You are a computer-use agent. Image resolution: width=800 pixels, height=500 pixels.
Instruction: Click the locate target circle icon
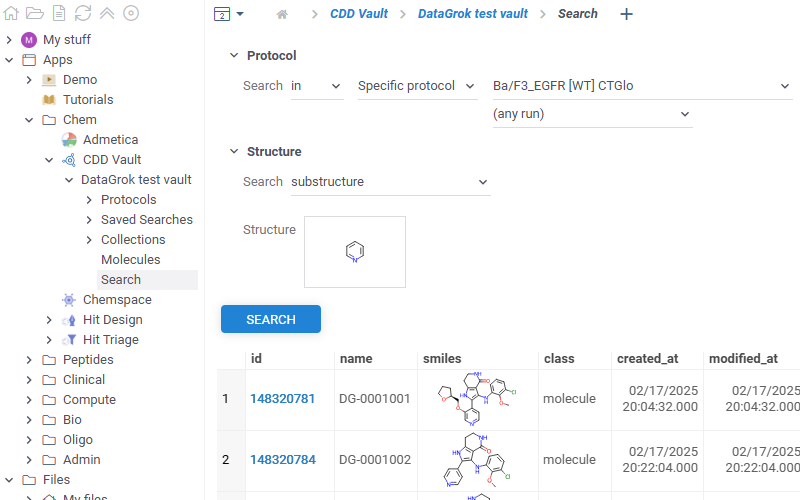point(131,13)
